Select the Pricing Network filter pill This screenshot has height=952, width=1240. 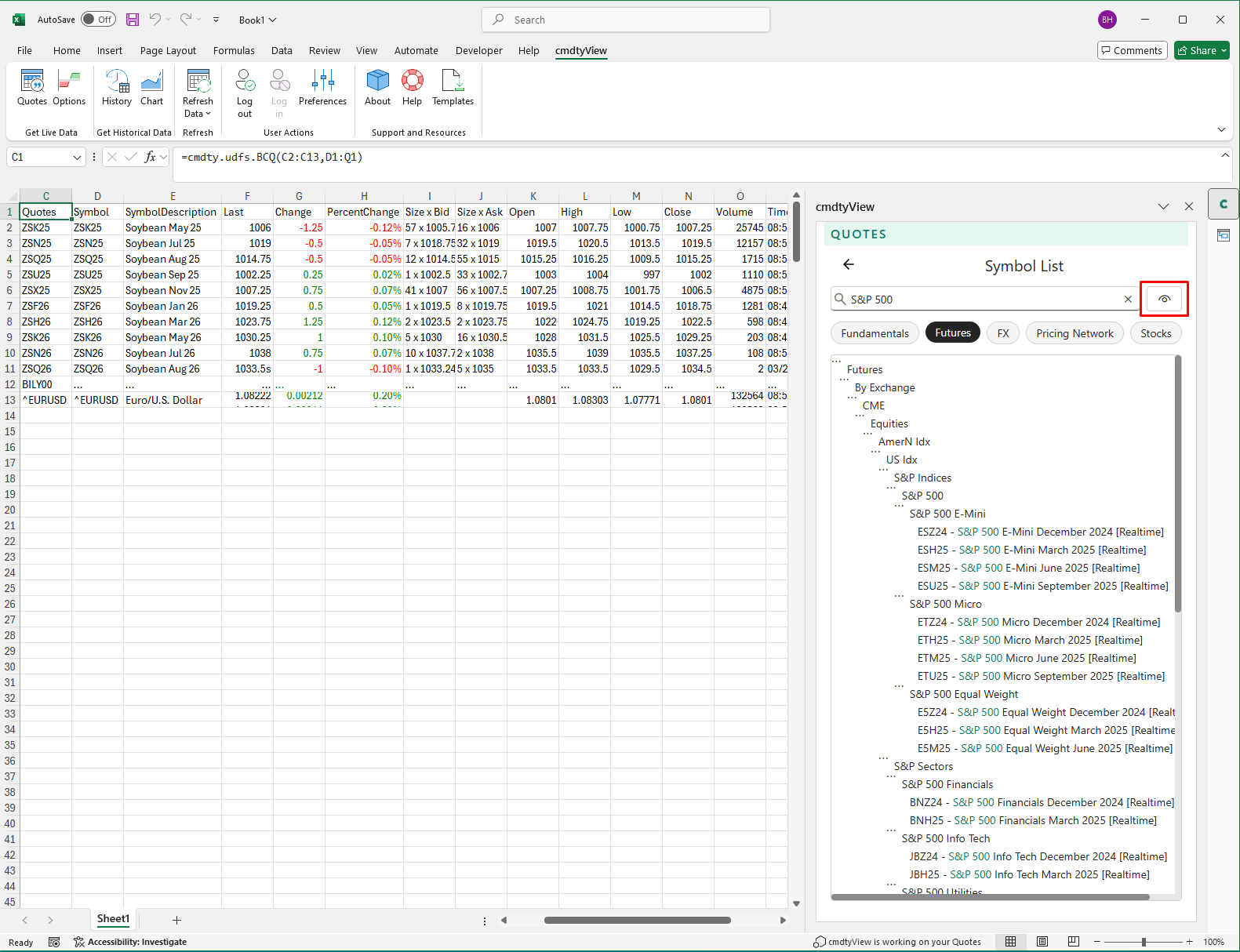pyautogui.click(x=1075, y=333)
